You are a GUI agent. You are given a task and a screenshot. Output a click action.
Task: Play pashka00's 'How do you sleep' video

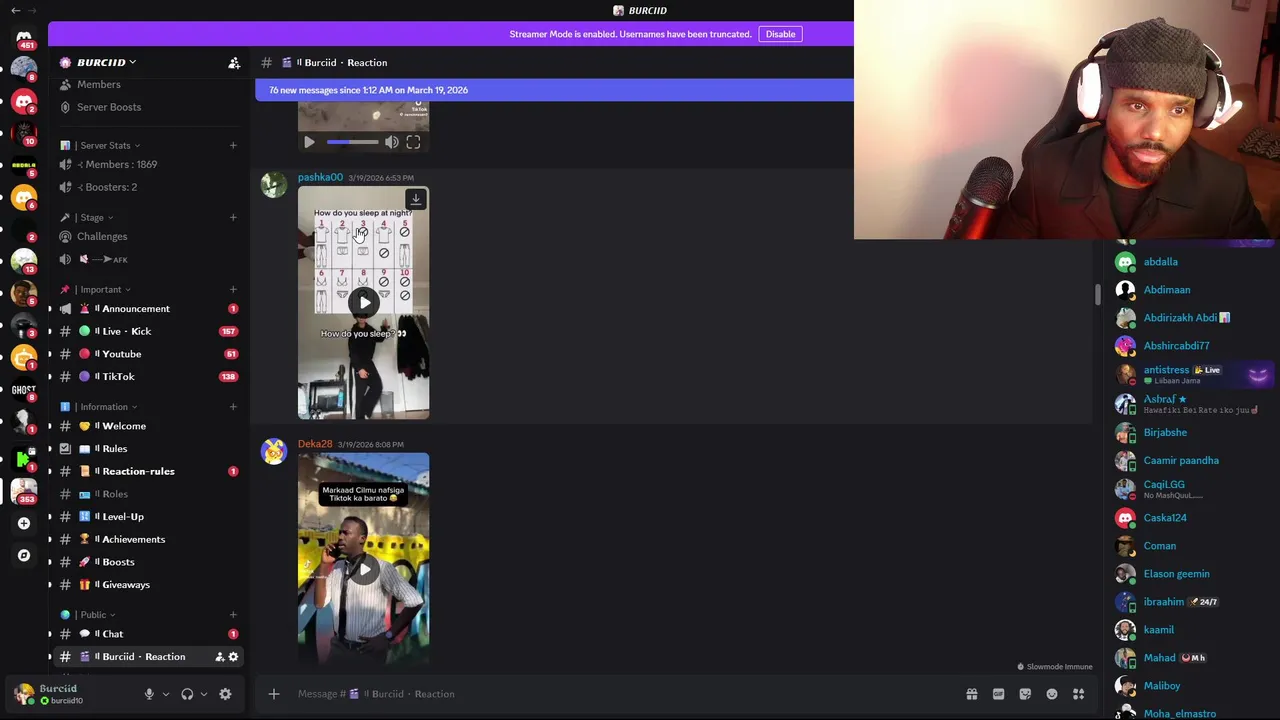pyautogui.click(x=364, y=302)
